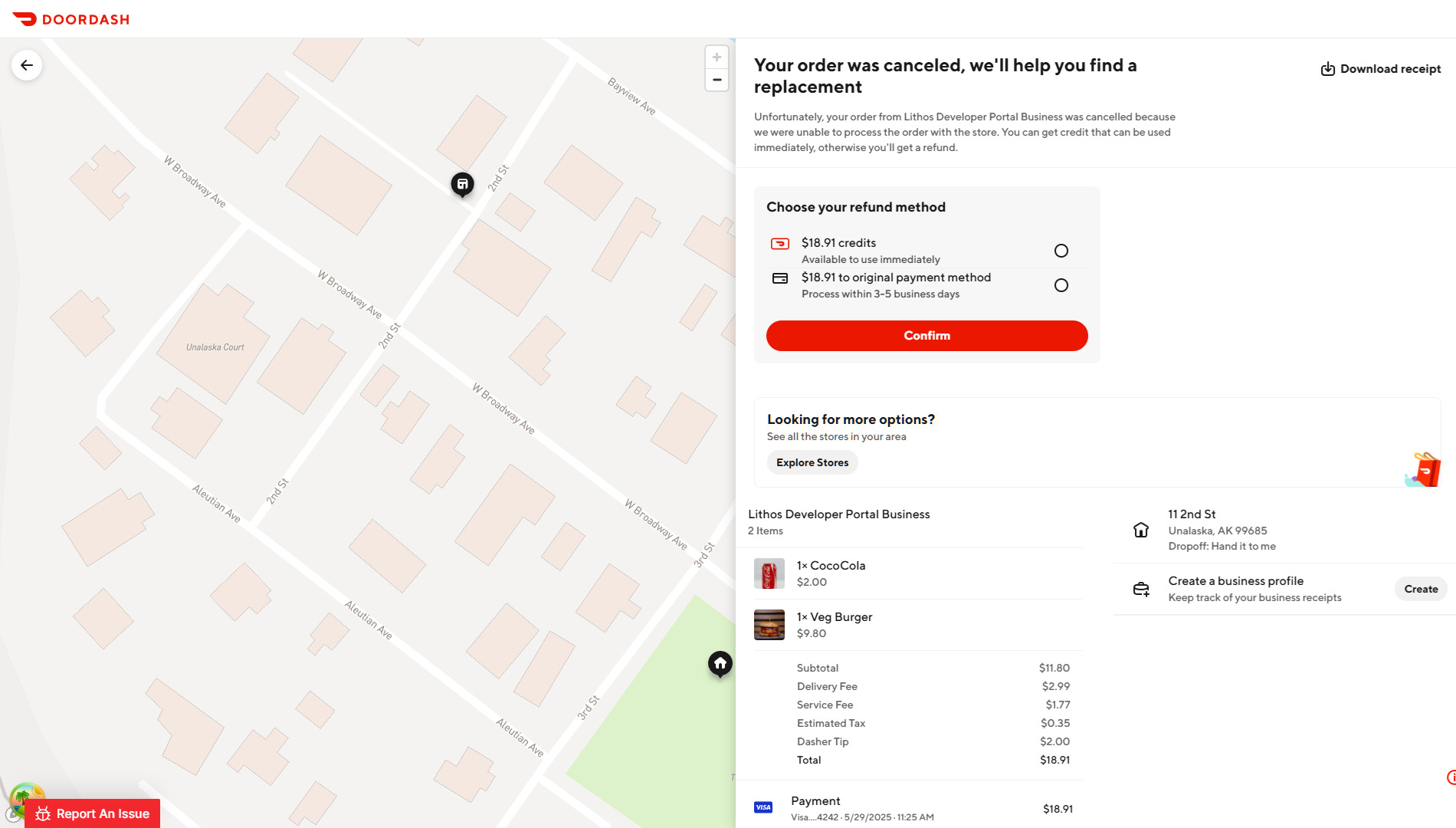Click the delivery address house icon

1141,530
